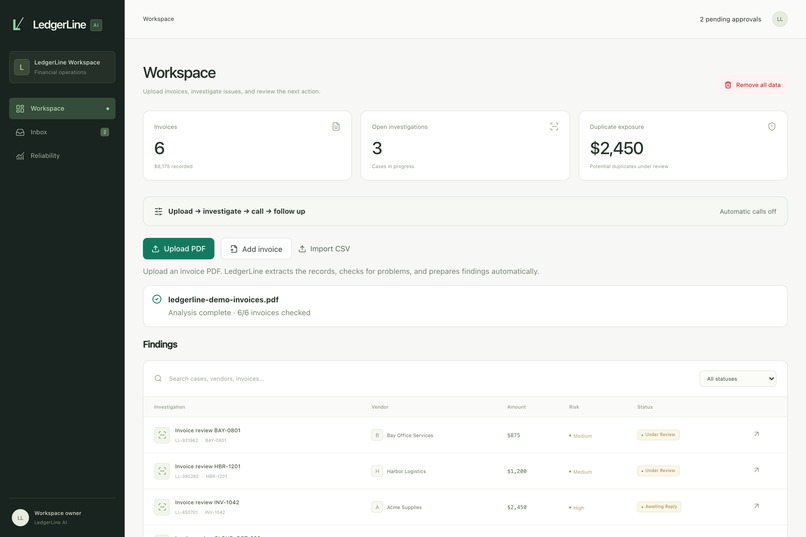Click the workflow settings sliders icon
Viewport: 806px width, 537px height.
(158, 211)
